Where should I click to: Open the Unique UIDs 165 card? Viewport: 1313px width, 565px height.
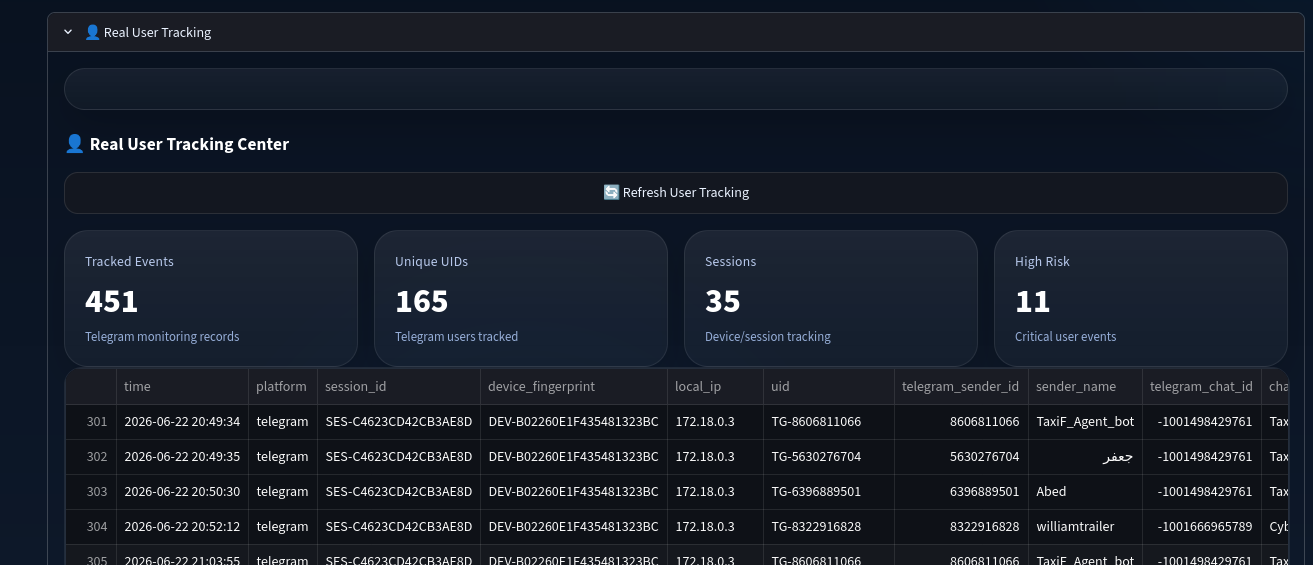(x=521, y=298)
